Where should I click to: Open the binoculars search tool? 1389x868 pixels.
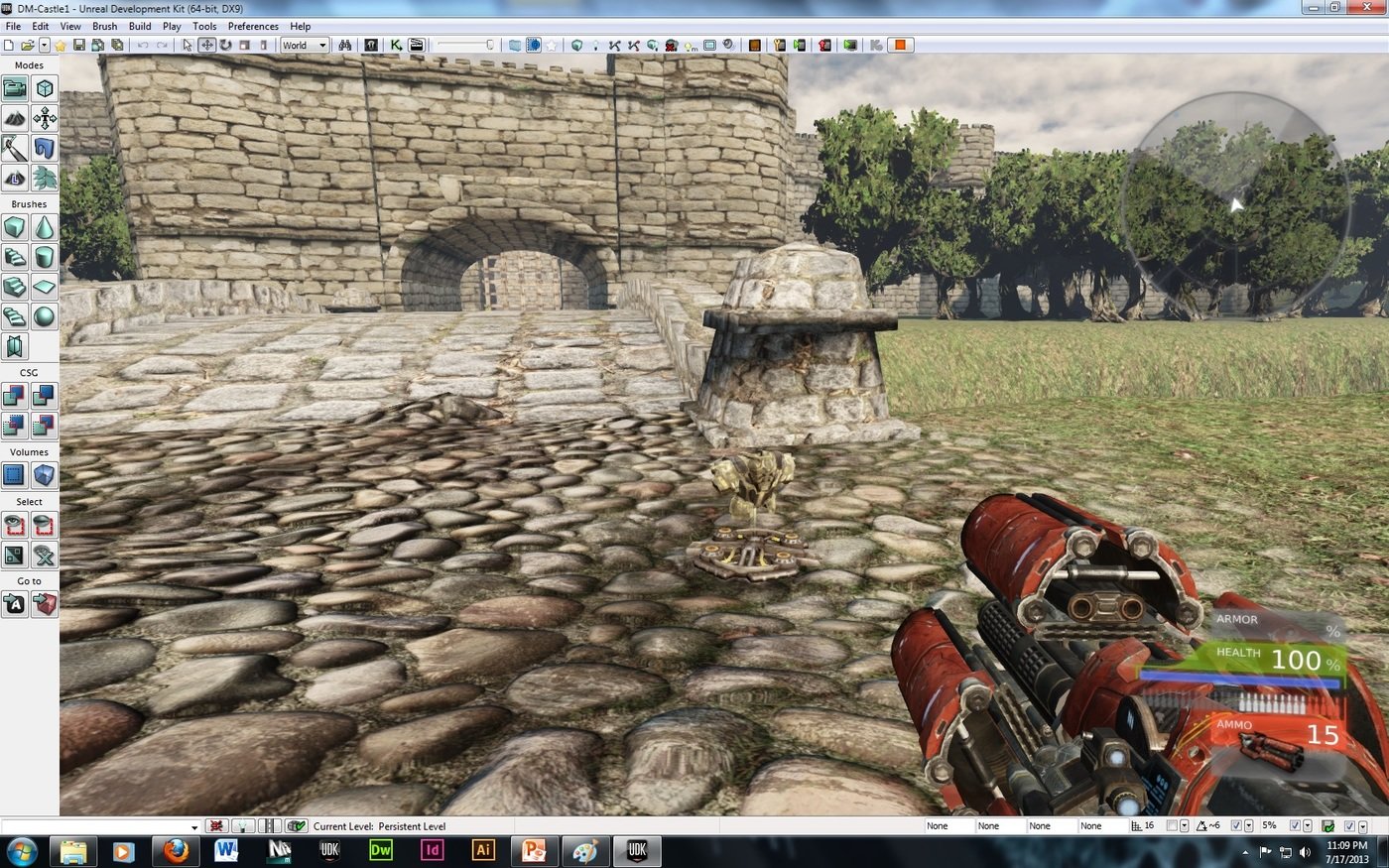tap(345, 46)
